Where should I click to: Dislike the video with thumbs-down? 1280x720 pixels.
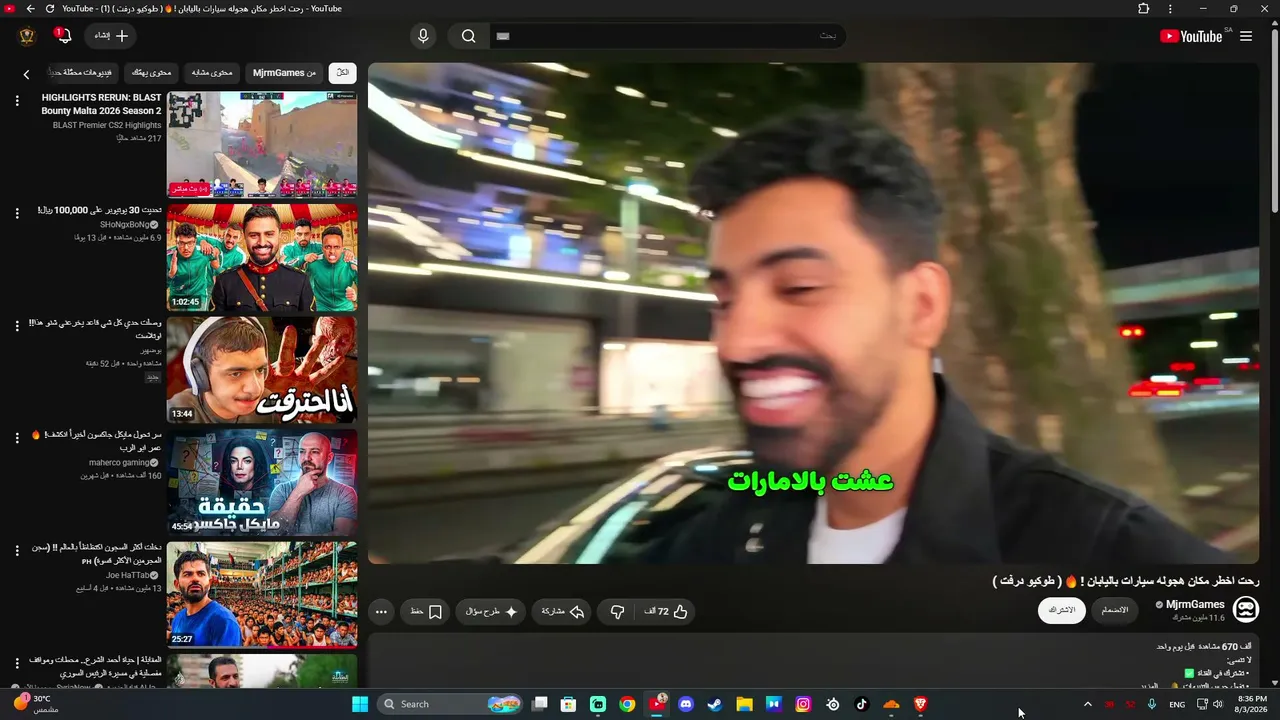(x=618, y=611)
